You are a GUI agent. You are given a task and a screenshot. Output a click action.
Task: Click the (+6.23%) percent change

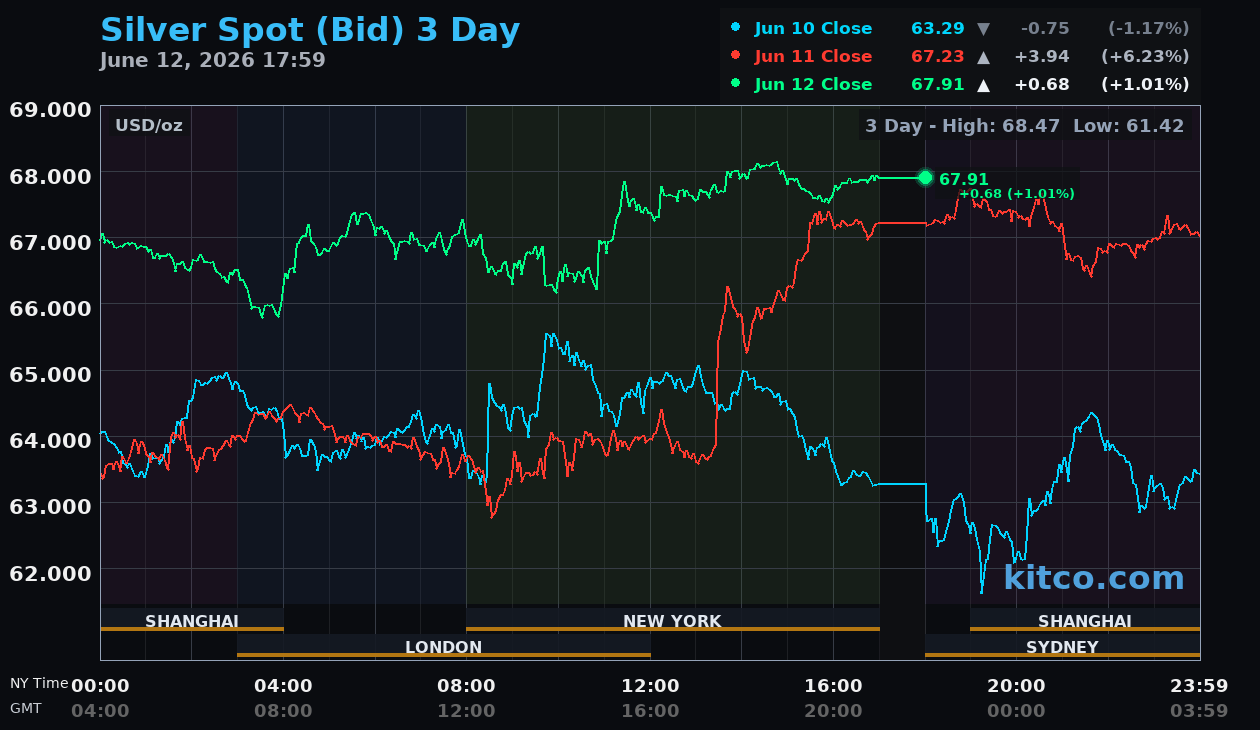click(1145, 57)
